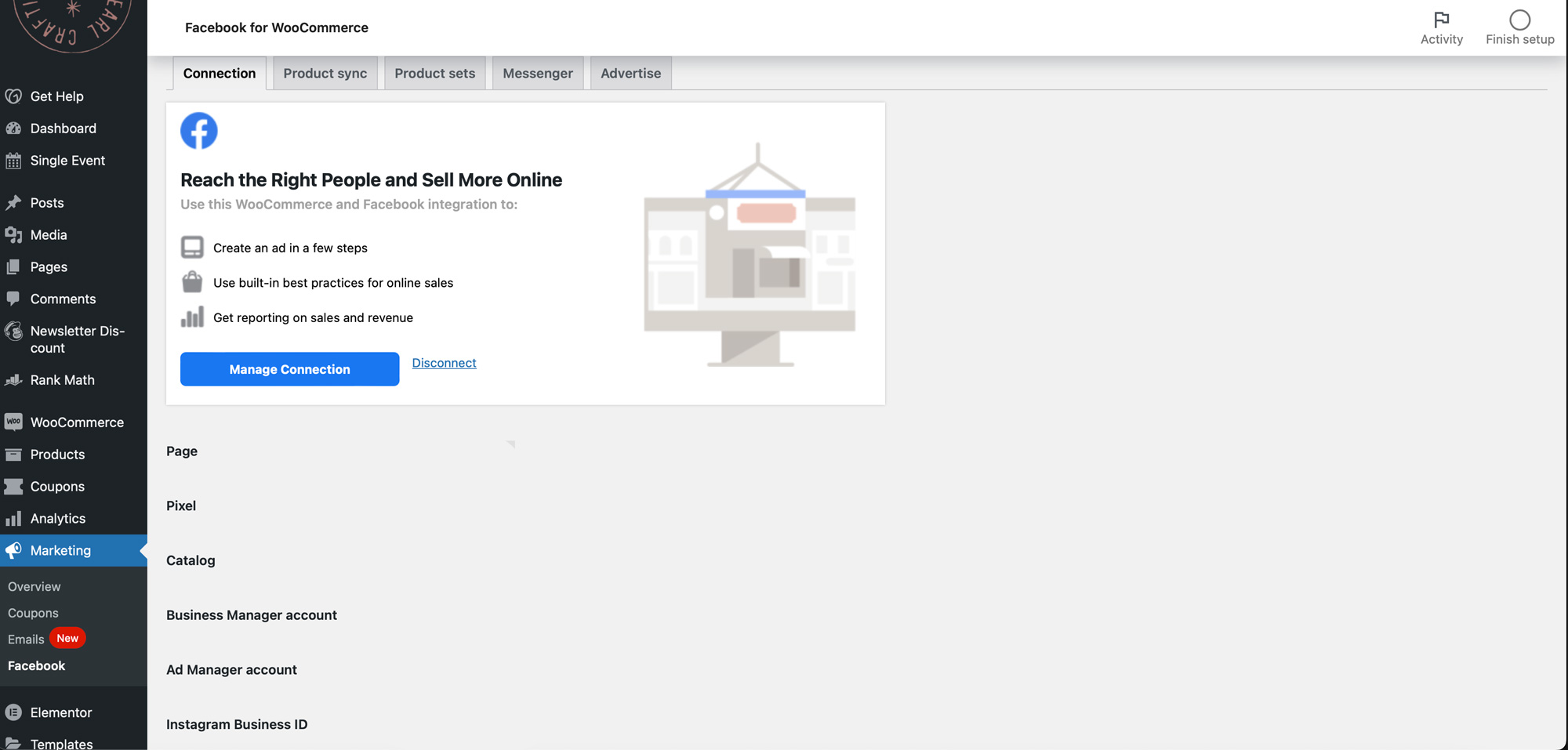Select Get Help in the sidebar
Viewport: 1568px width, 750px height.
[x=56, y=96]
